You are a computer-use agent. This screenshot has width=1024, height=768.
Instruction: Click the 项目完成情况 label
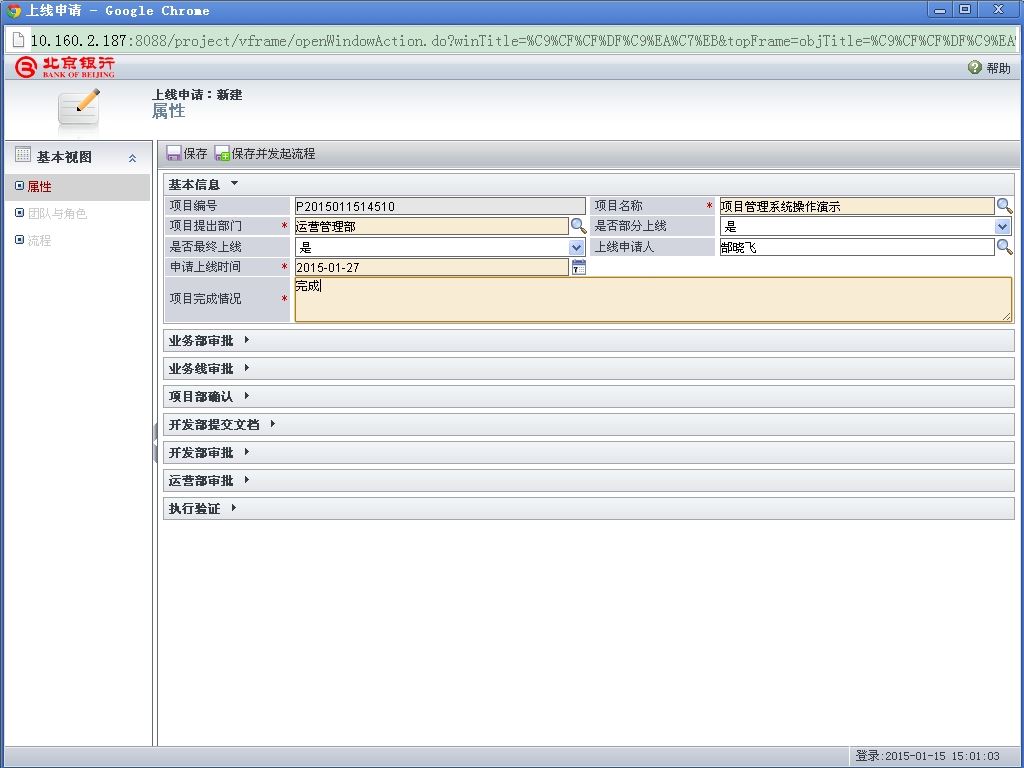coord(206,298)
